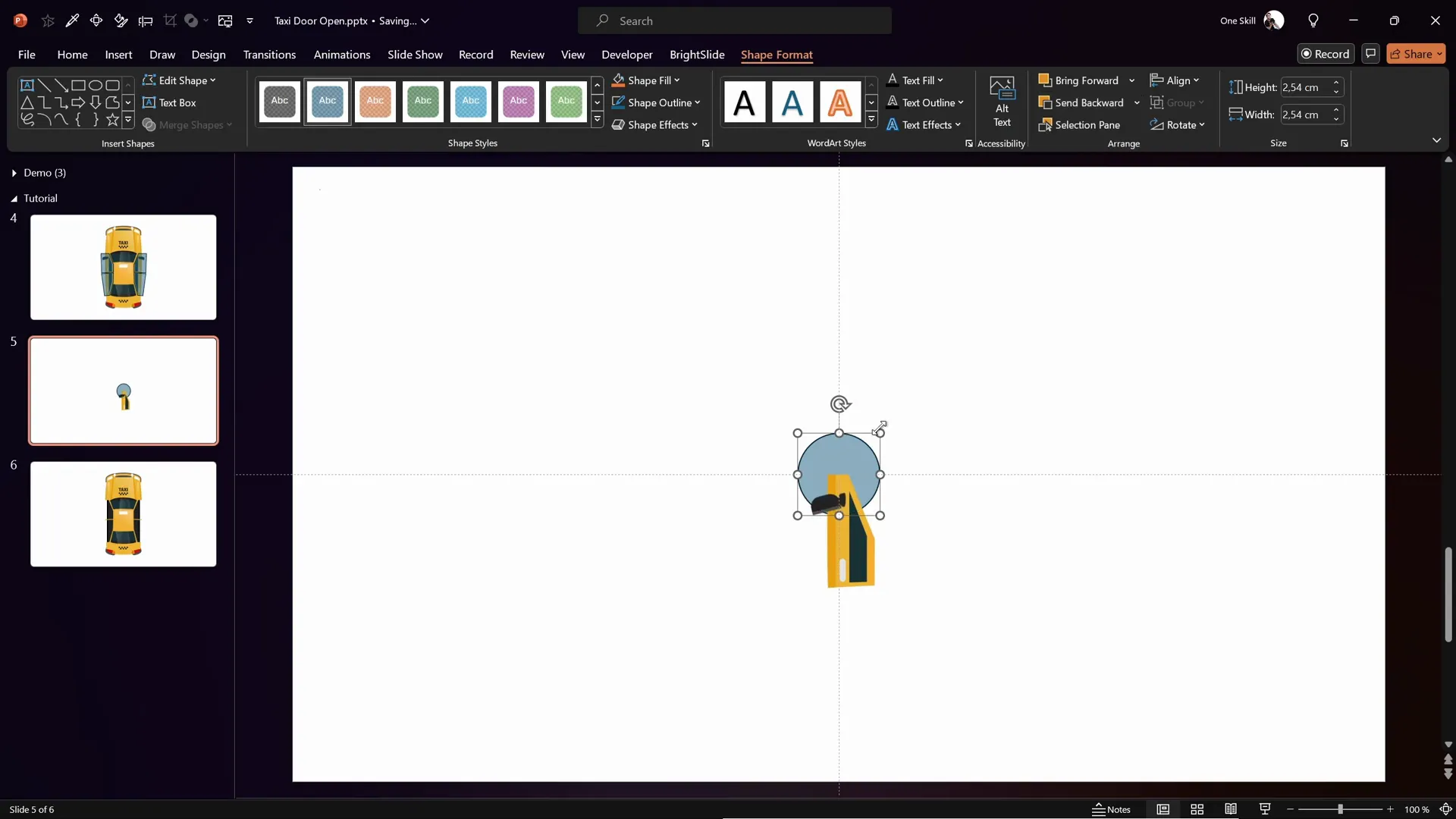Expand the Text Effects dropdown
The image size is (1456, 819).
(924, 124)
